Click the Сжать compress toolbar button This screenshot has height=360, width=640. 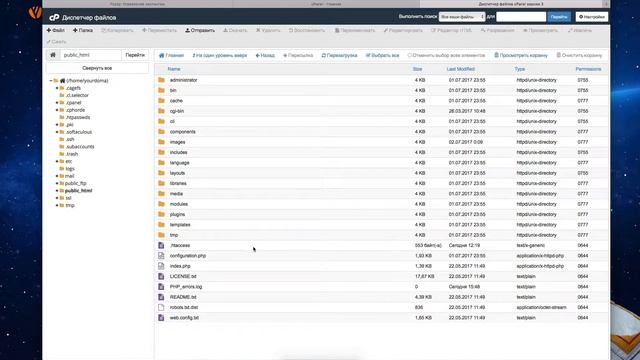pyautogui.click(x=56, y=42)
